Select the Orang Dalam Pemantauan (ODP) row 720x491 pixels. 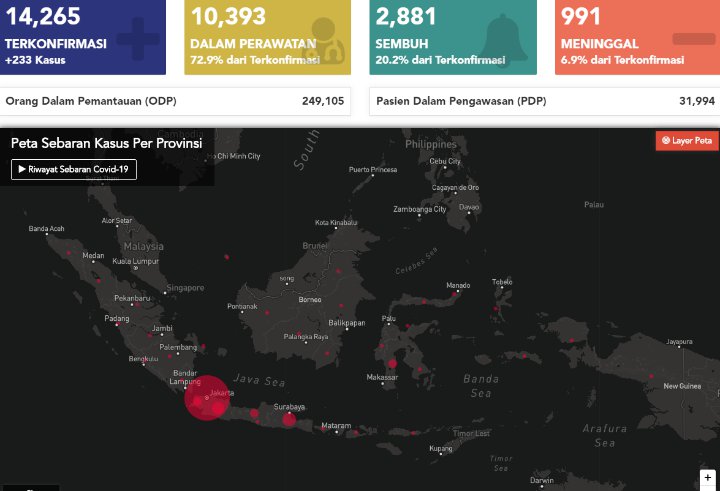click(x=175, y=101)
